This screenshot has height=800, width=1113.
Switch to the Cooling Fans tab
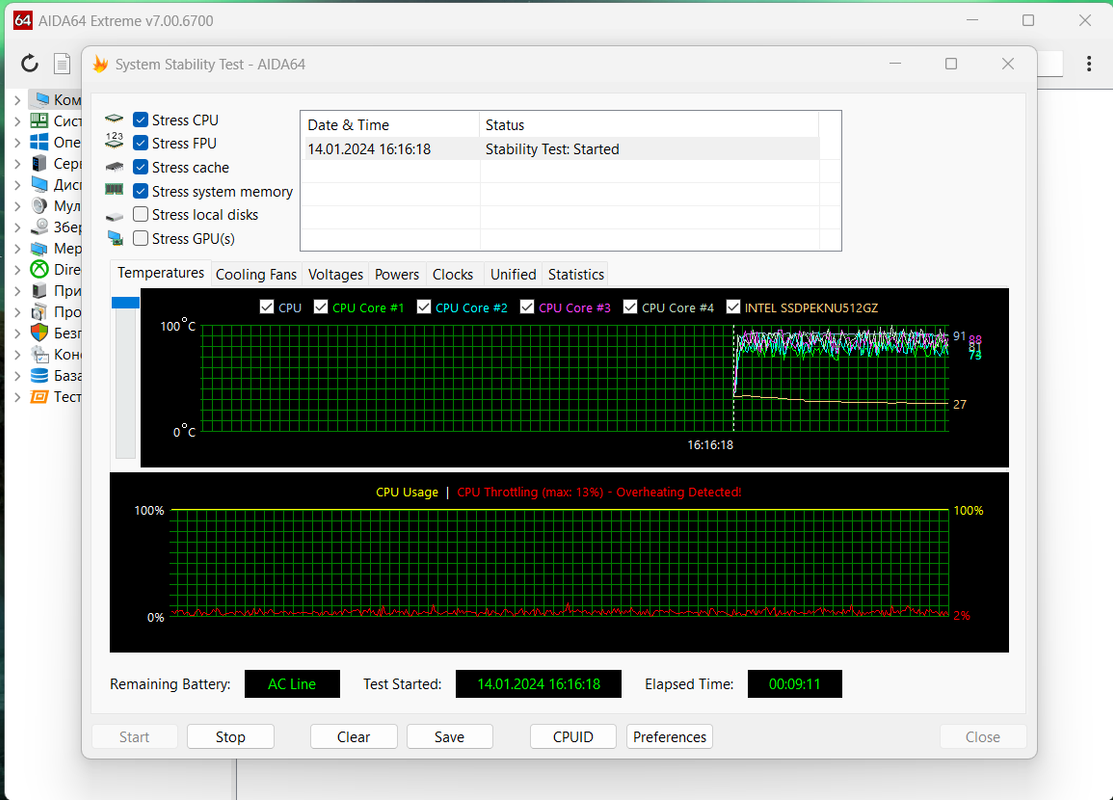click(256, 274)
